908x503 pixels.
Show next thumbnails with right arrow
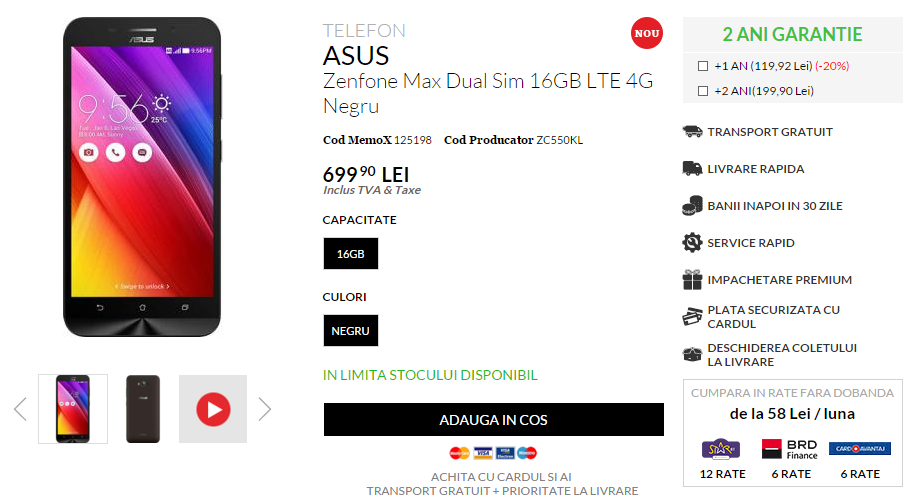tap(265, 409)
